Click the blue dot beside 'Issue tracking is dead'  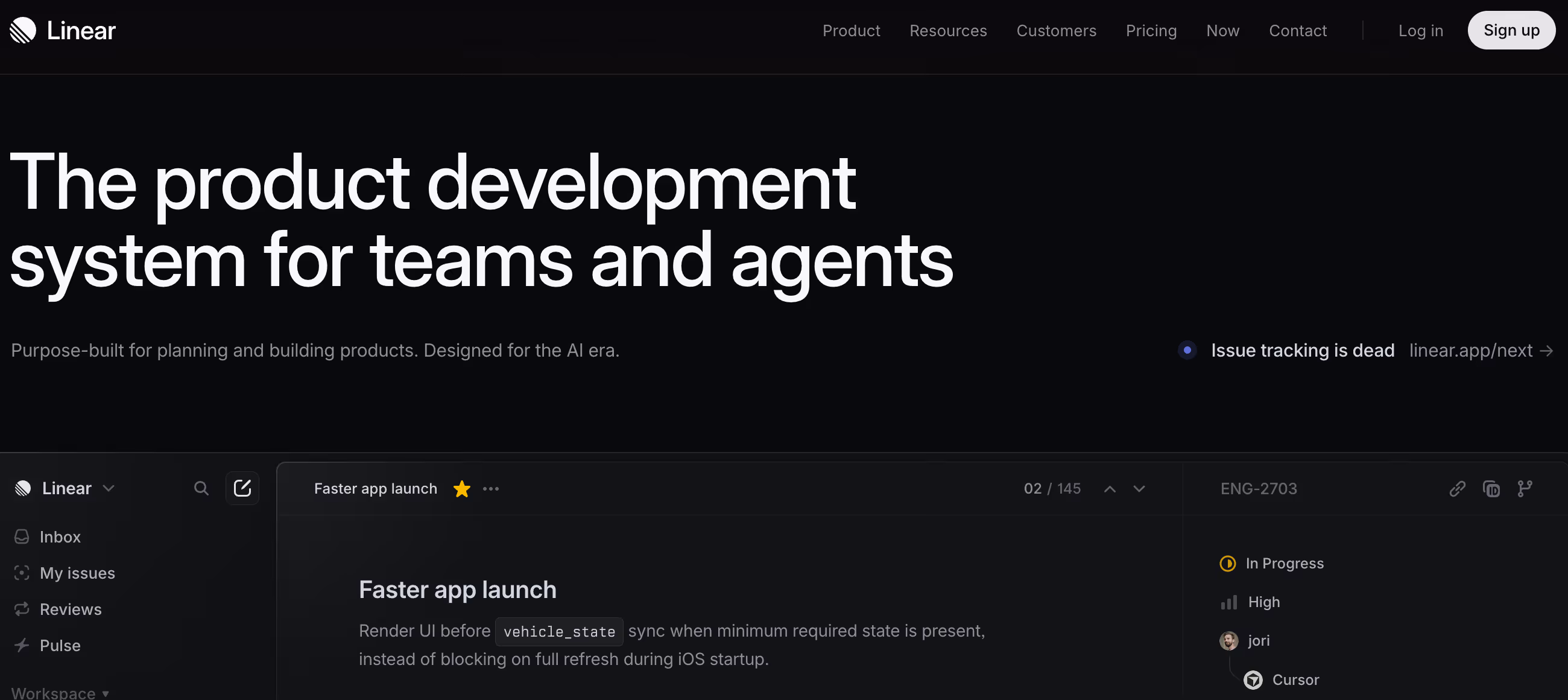click(x=1187, y=351)
